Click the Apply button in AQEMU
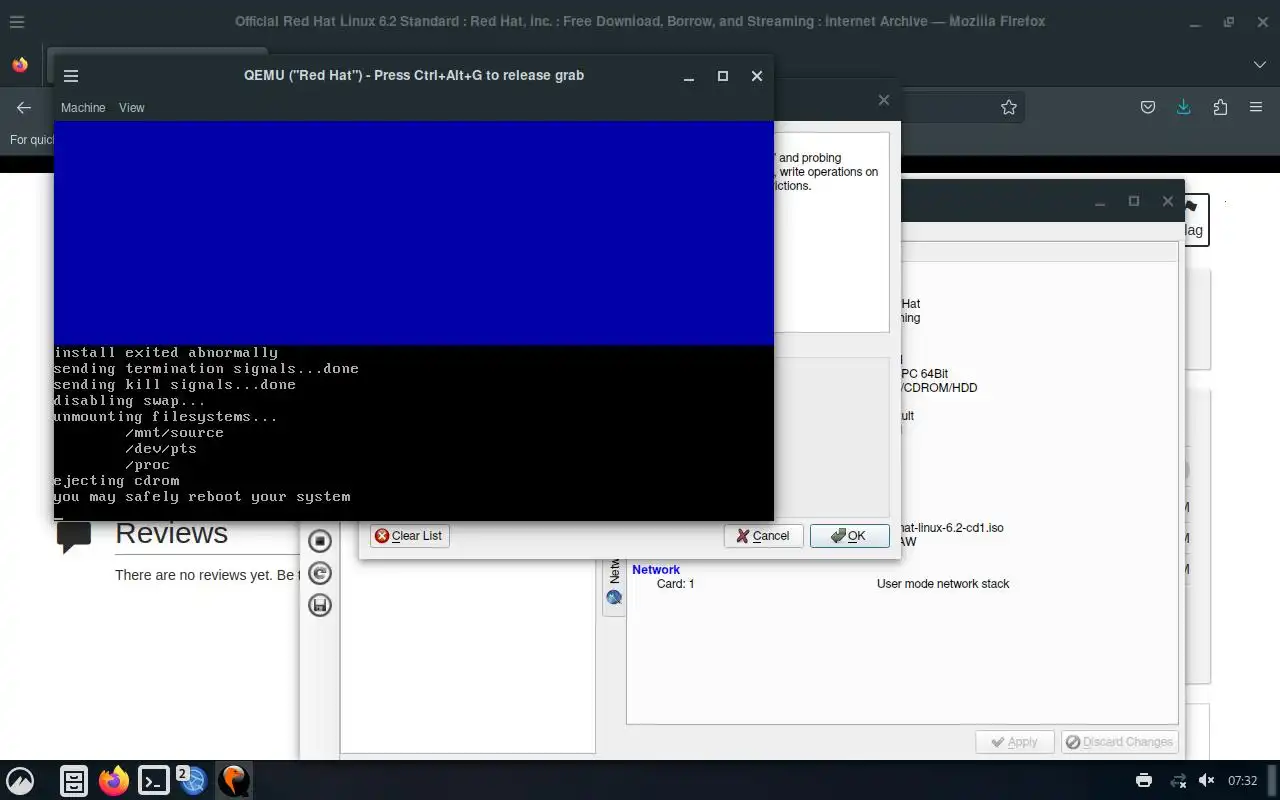Image resolution: width=1280 pixels, height=800 pixels. pyautogui.click(x=1014, y=742)
